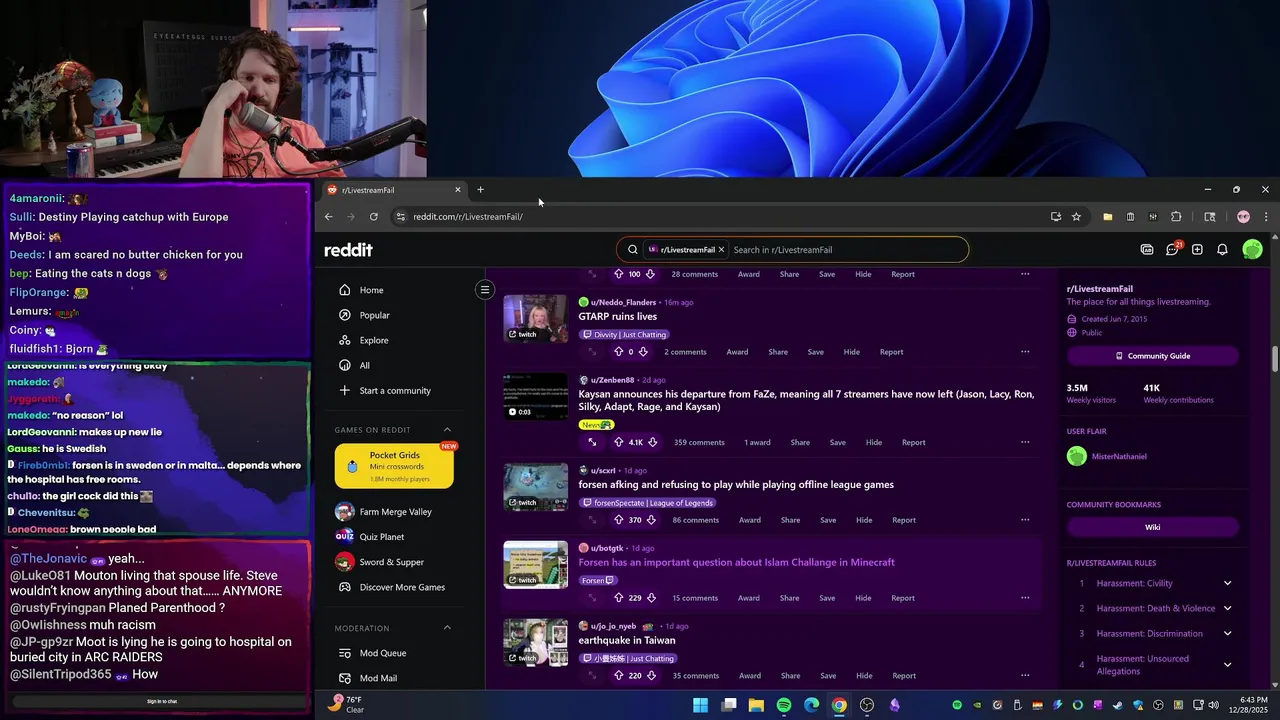Expand rule 1 Harassment: Civility
Viewport: 1280px width, 720px height.
(x=1227, y=583)
